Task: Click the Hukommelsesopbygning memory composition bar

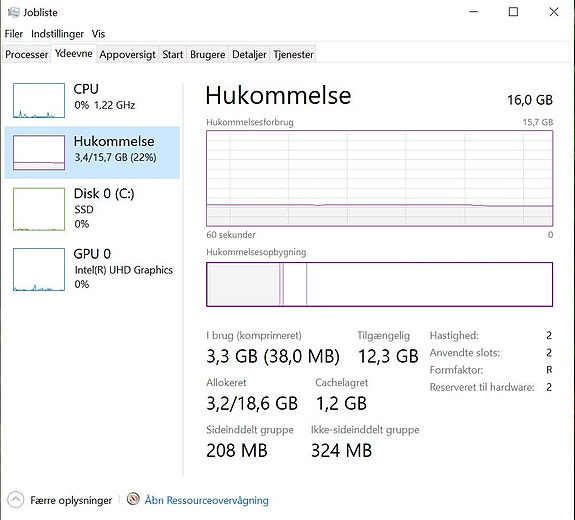Action: [380, 284]
